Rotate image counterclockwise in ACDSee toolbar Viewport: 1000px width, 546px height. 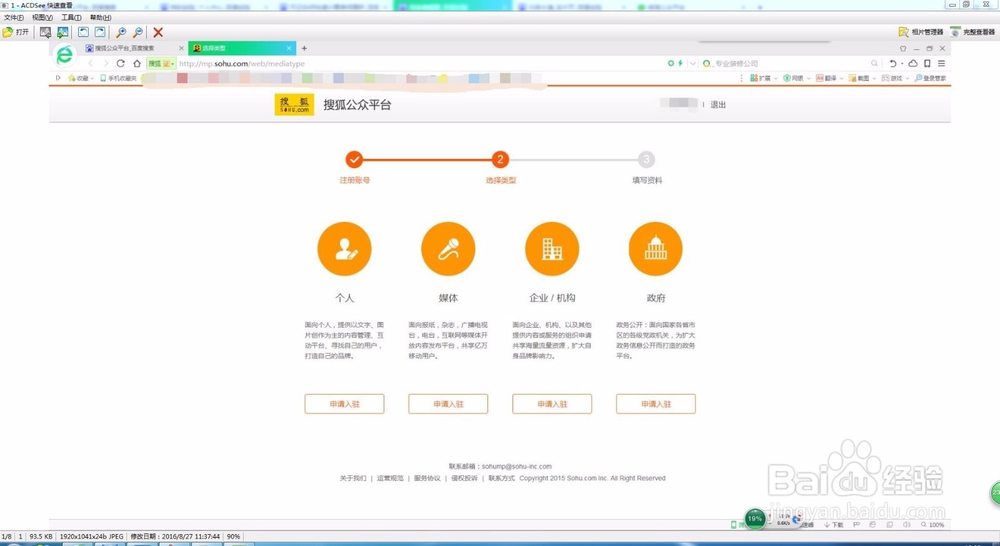coord(84,32)
